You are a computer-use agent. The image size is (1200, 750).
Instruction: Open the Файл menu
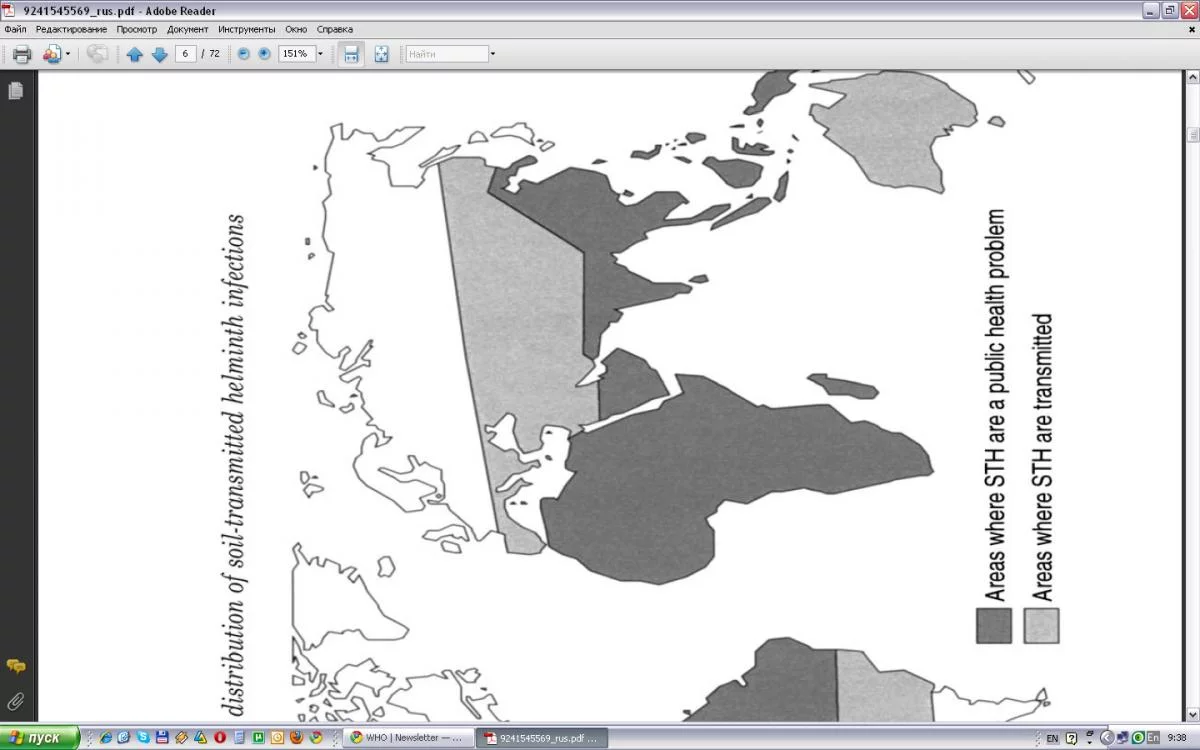[15, 29]
